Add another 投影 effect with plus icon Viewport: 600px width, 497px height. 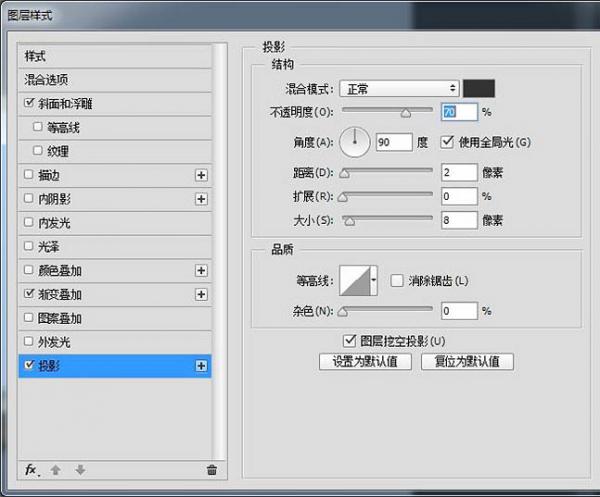click(x=201, y=366)
